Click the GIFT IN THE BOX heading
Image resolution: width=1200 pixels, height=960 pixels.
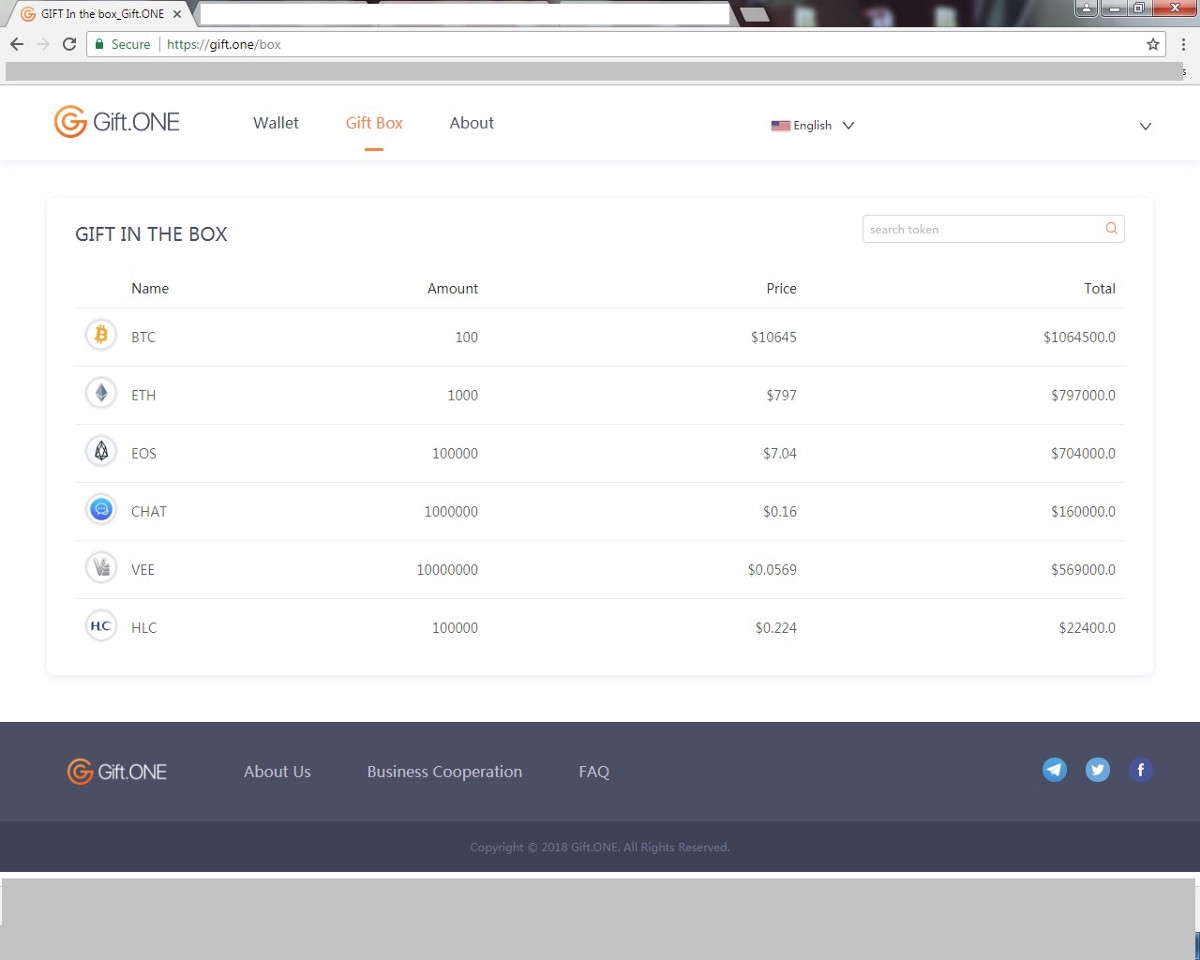[151, 234]
